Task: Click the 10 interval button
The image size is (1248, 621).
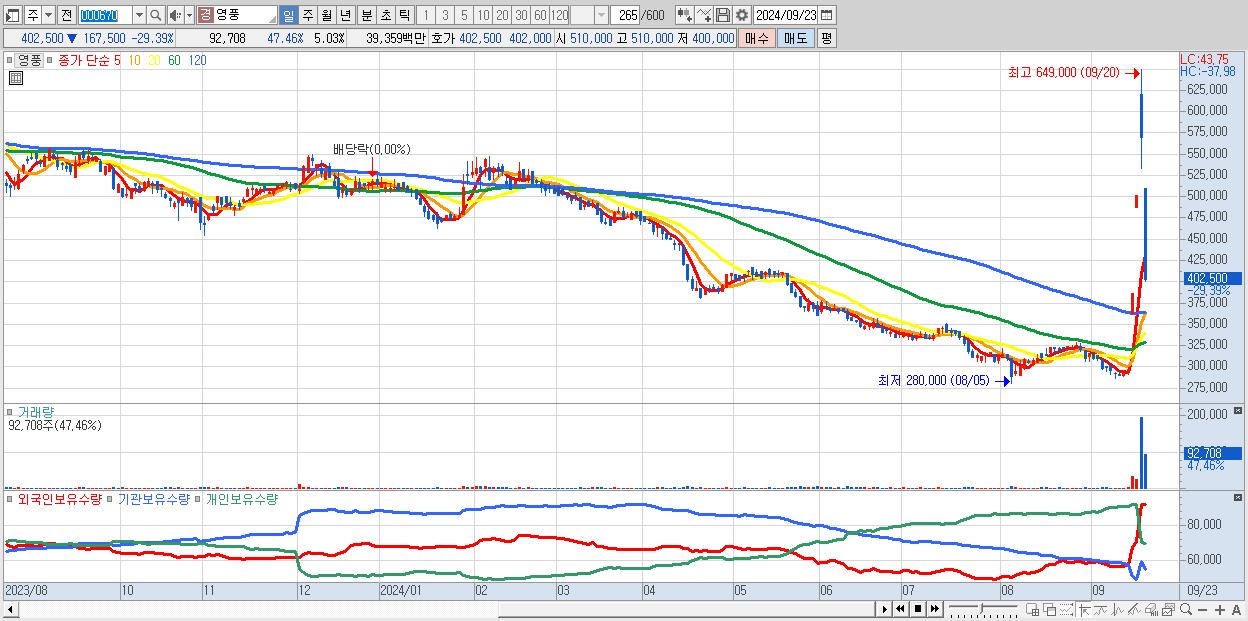Action: coord(483,15)
